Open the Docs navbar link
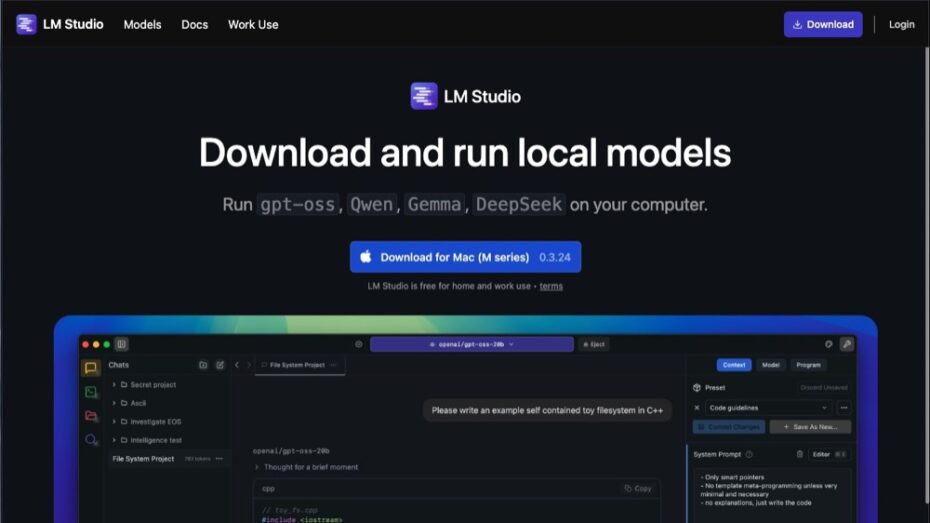This screenshot has height=523, width=930. (x=195, y=25)
